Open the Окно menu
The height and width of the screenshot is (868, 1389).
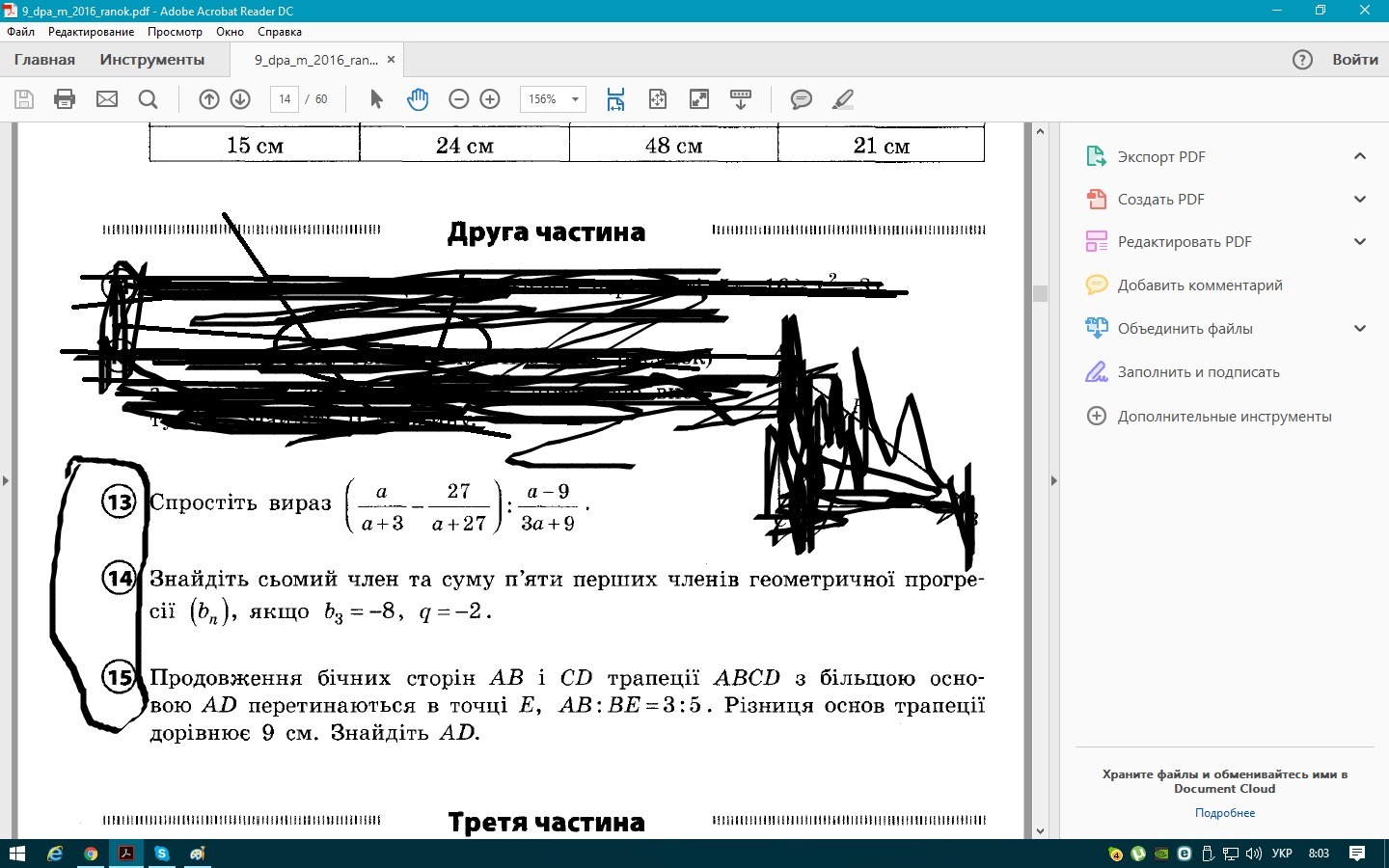pyautogui.click(x=230, y=32)
